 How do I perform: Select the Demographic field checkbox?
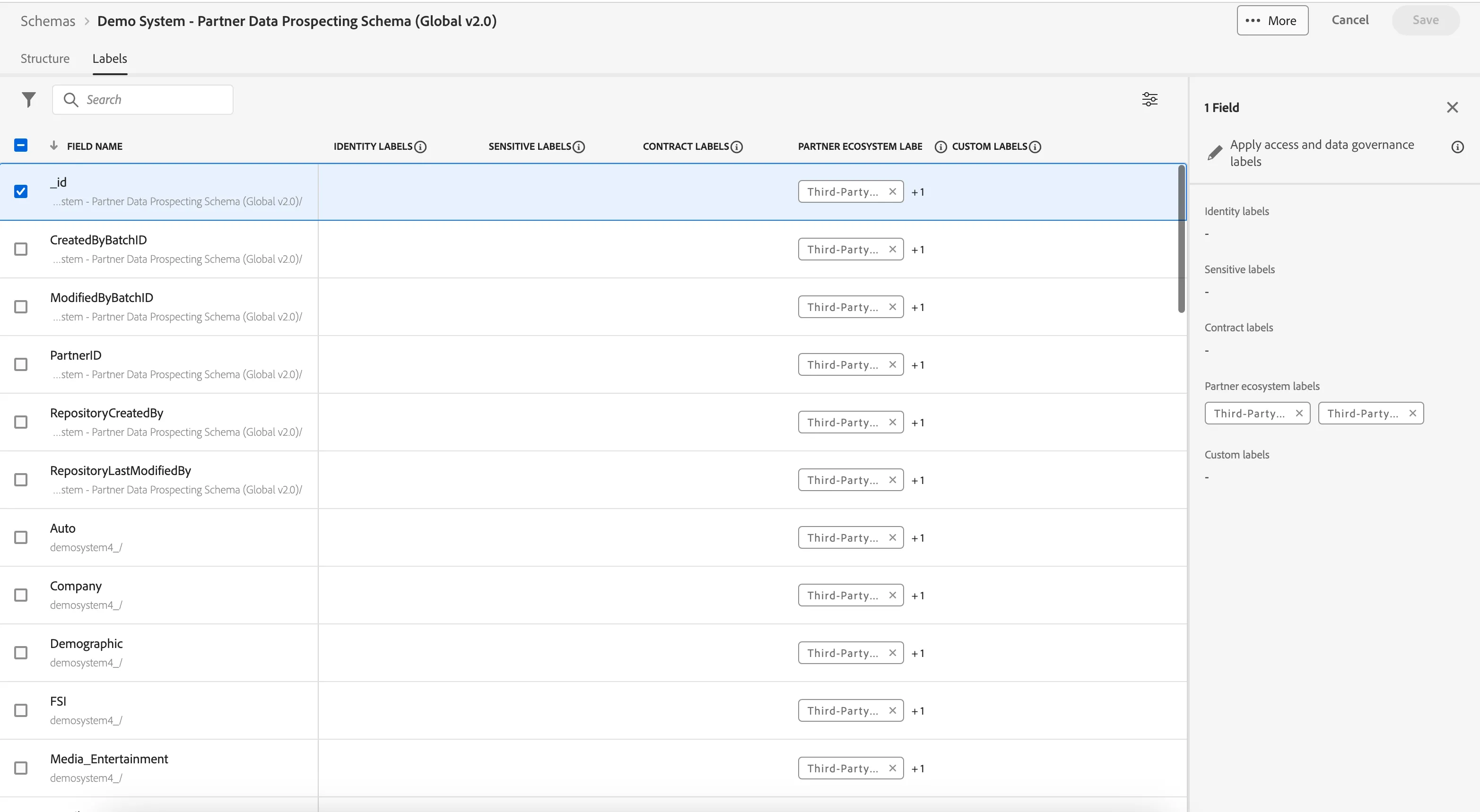pyautogui.click(x=21, y=653)
